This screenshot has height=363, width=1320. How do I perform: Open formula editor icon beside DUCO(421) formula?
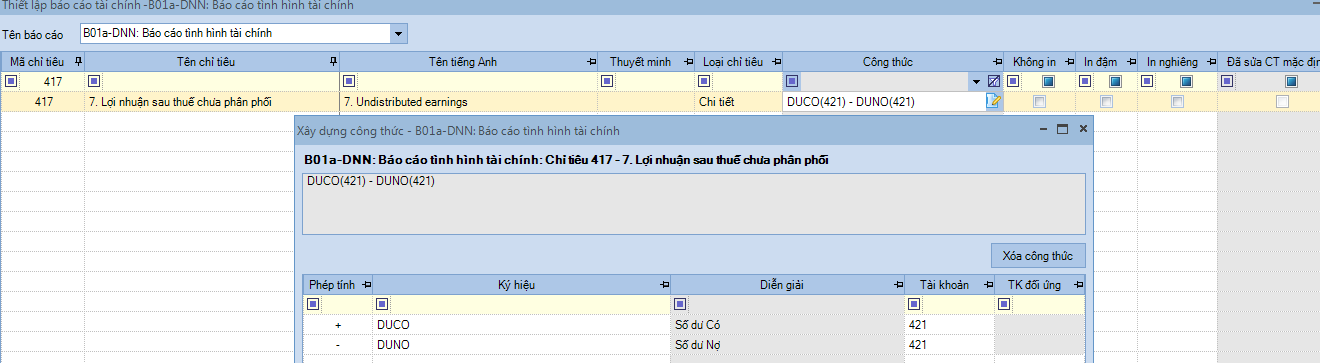click(x=993, y=101)
